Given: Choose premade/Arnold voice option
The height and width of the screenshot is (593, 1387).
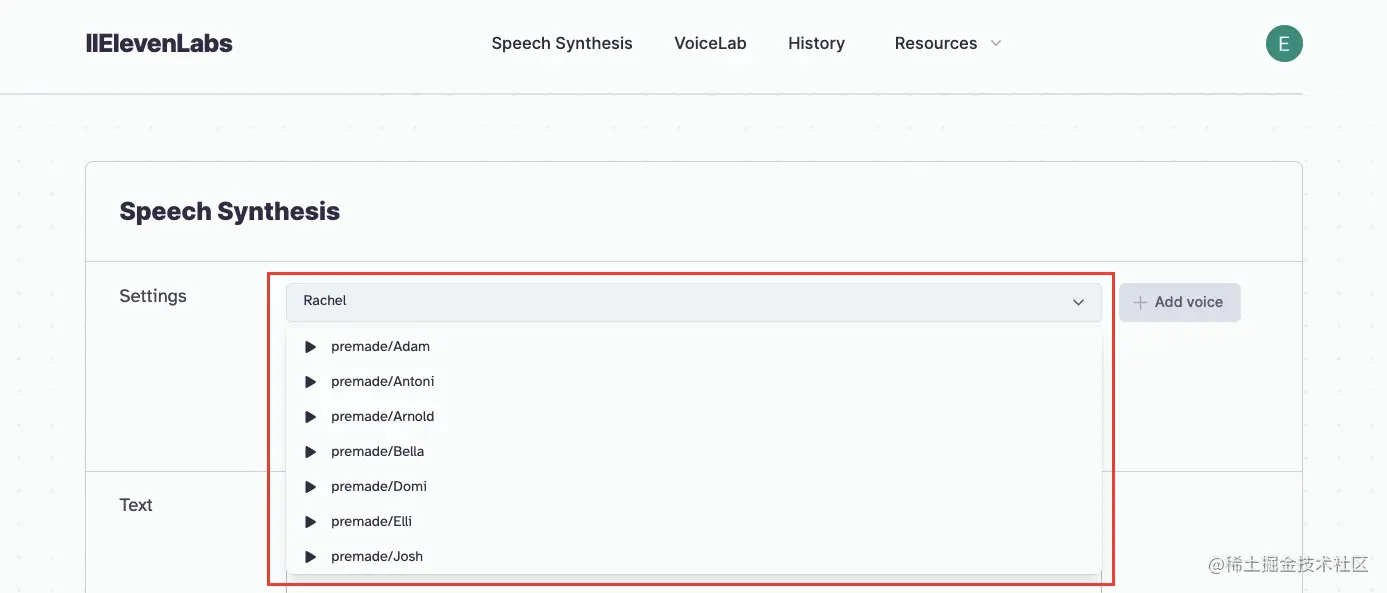Looking at the screenshot, I should pyautogui.click(x=694, y=417).
